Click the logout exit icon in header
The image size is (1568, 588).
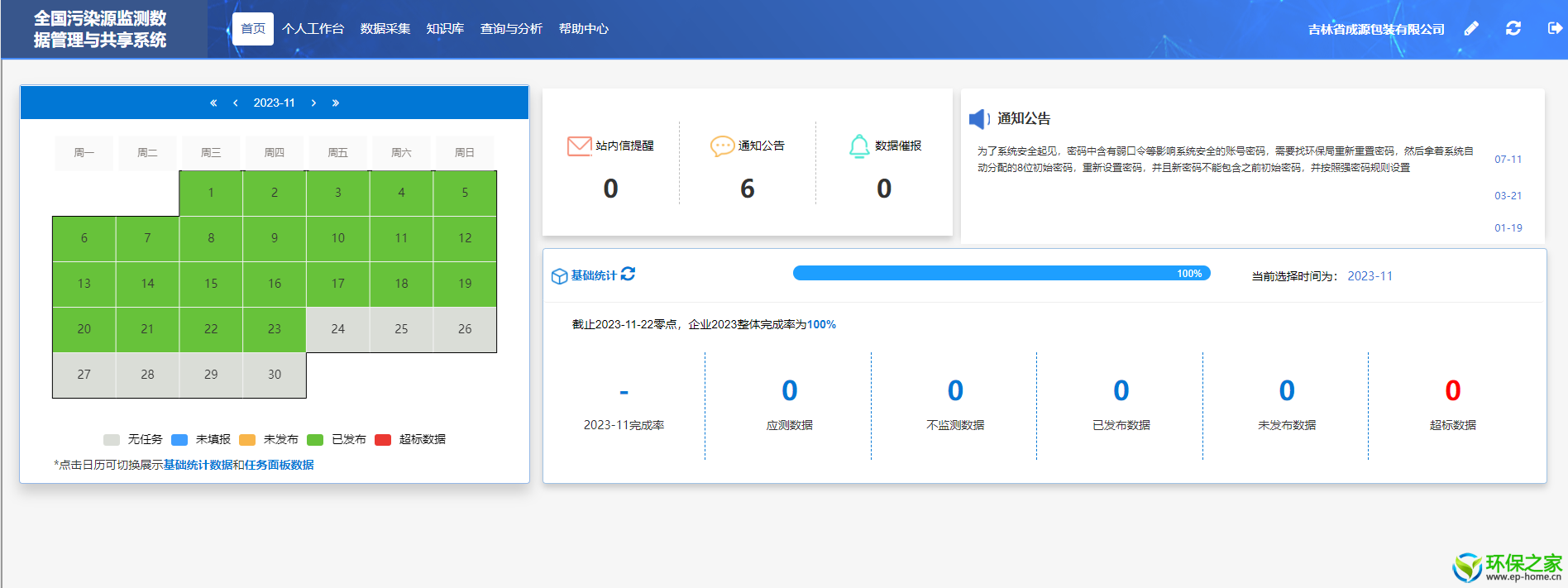point(1555,28)
